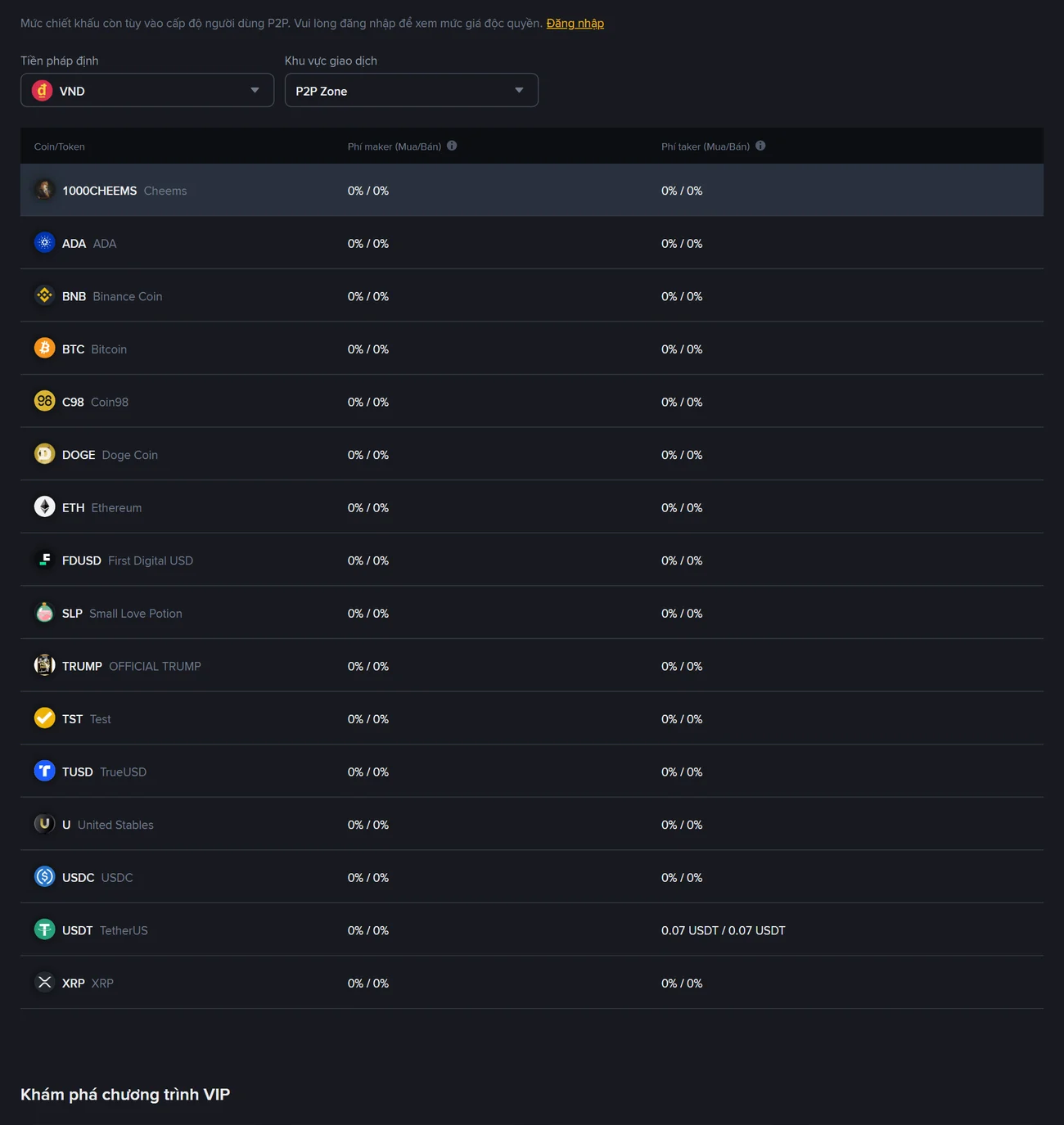The width and height of the screenshot is (1064, 1125).
Task: Click the TrueUSD label
Action: tap(124, 772)
